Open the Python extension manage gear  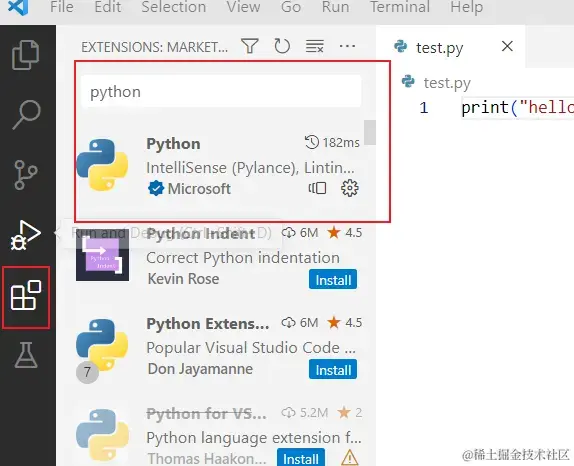coord(350,188)
